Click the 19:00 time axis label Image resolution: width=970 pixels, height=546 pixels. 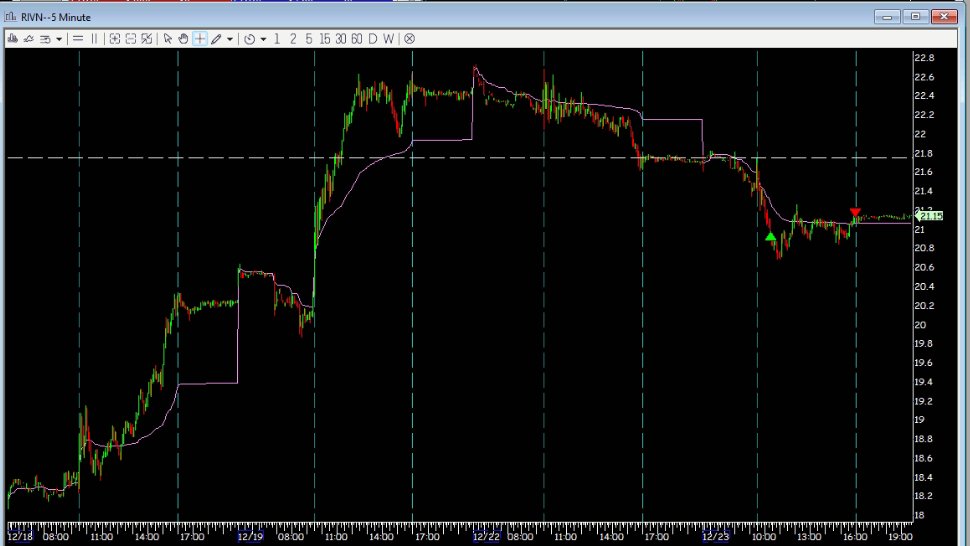[900, 537]
